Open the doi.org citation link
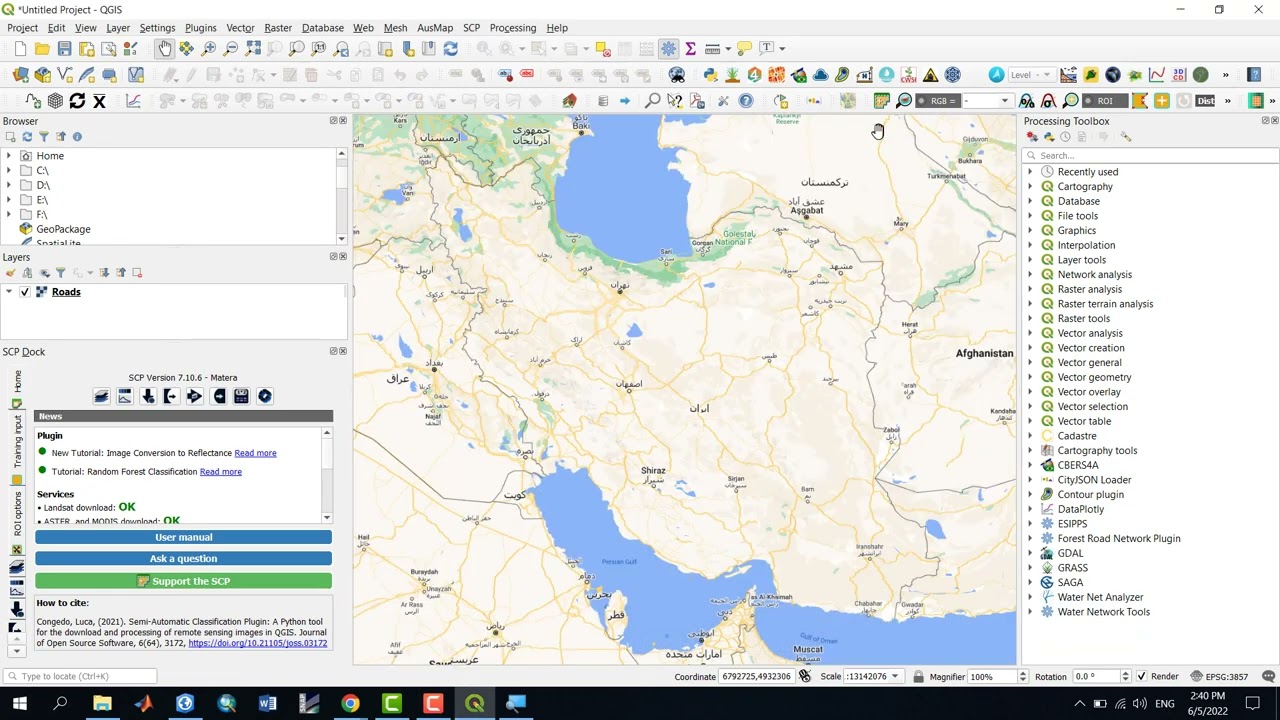Image resolution: width=1280 pixels, height=720 pixels. click(x=257, y=644)
